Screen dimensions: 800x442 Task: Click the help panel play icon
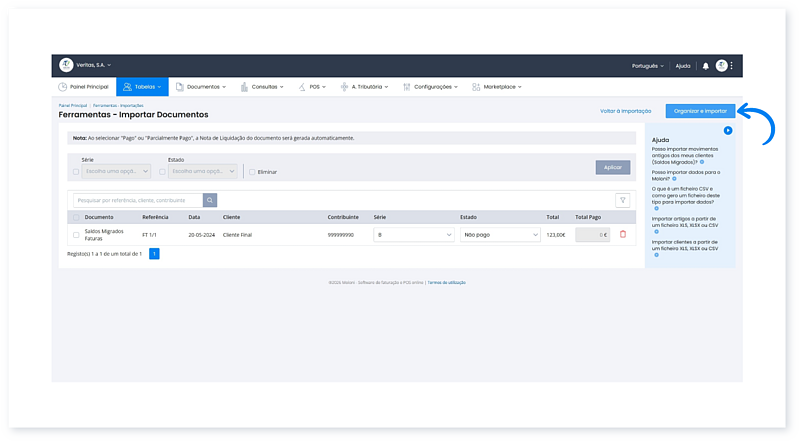coord(729,131)
